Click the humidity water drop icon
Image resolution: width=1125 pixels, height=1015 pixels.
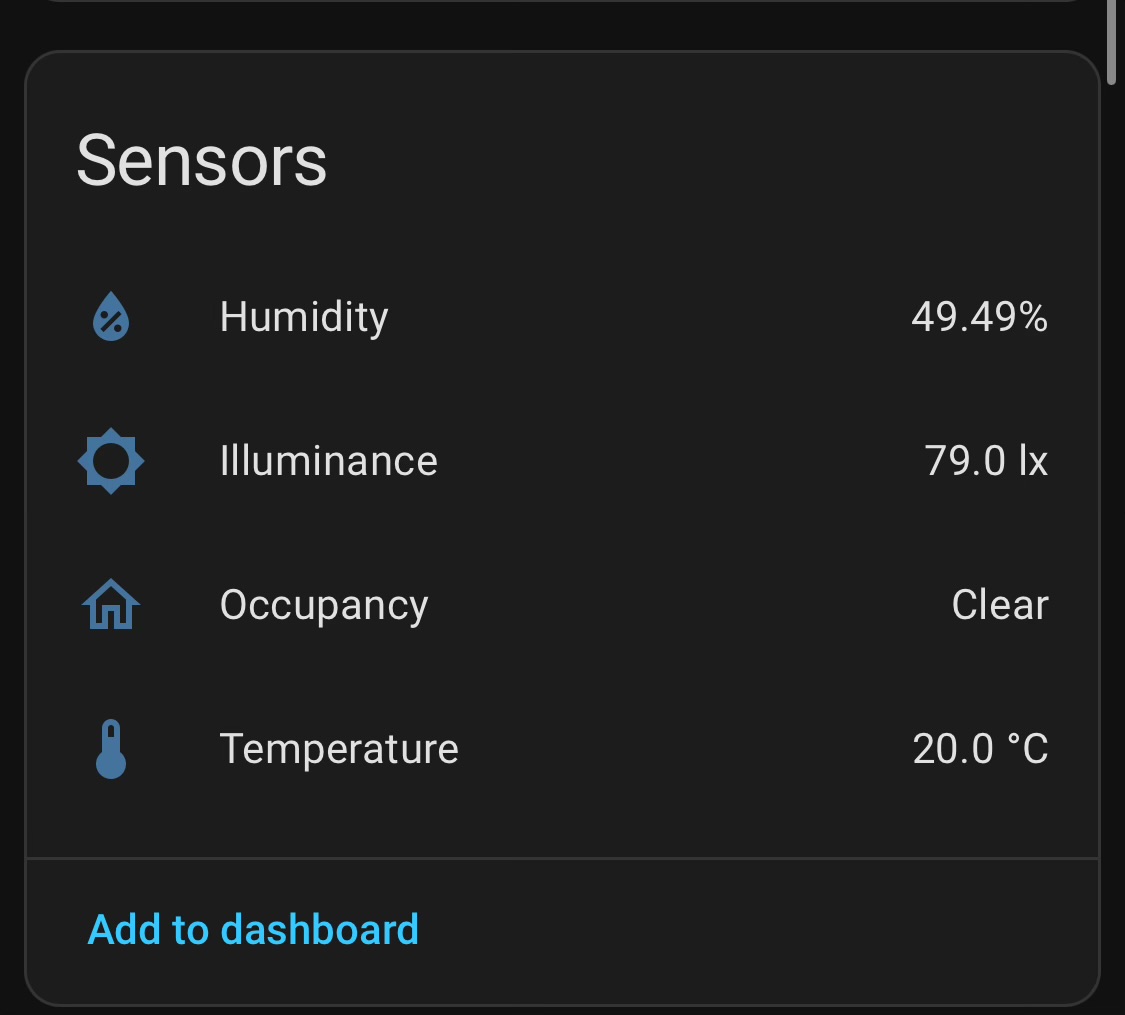coord(111,318)
